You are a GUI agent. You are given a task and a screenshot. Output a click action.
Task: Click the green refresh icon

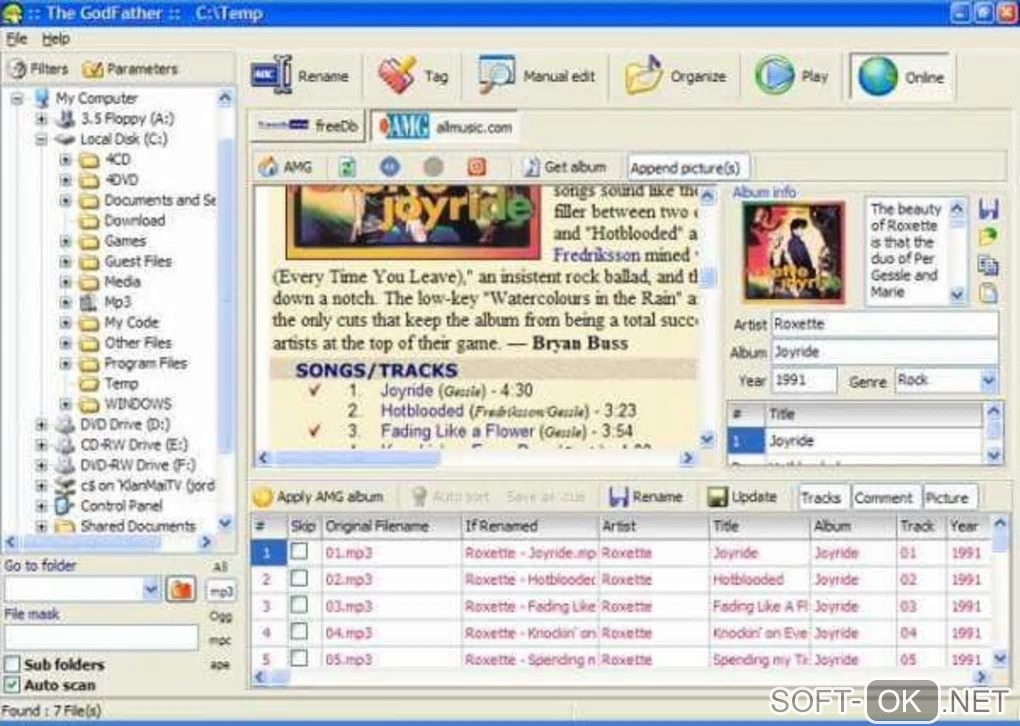347,167
